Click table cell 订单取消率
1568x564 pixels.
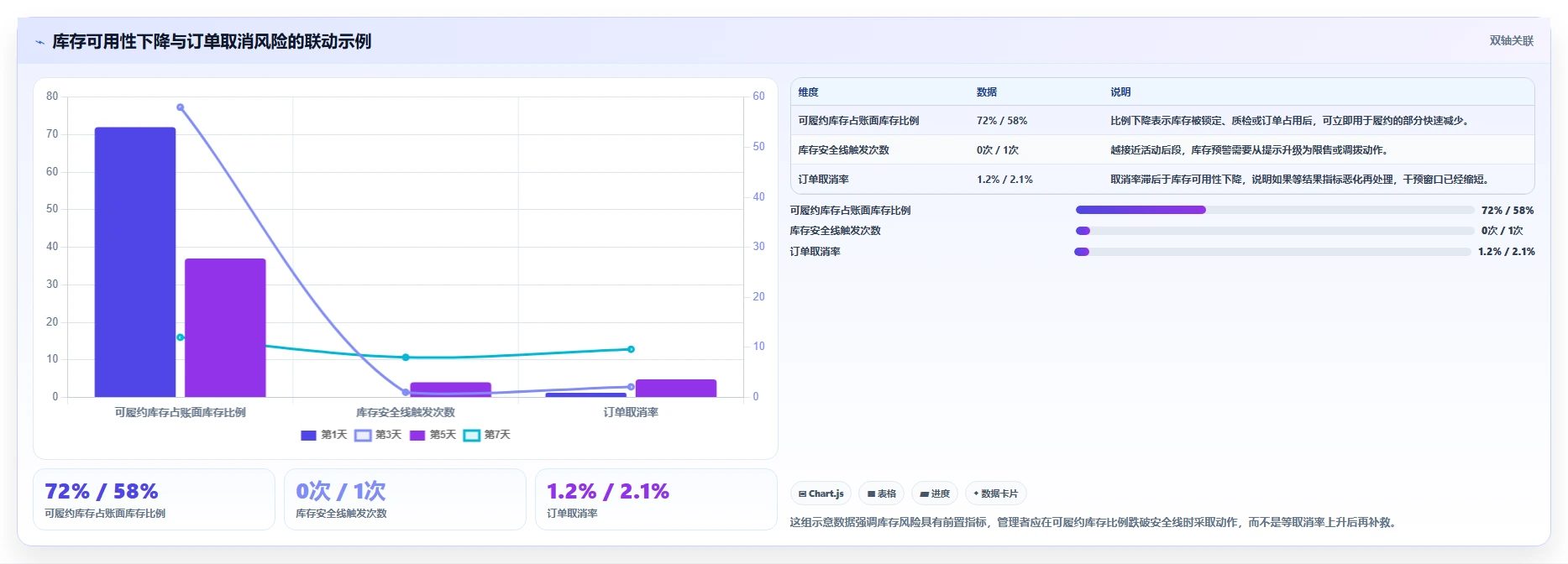pyautogui.click(x=823, y=180)
